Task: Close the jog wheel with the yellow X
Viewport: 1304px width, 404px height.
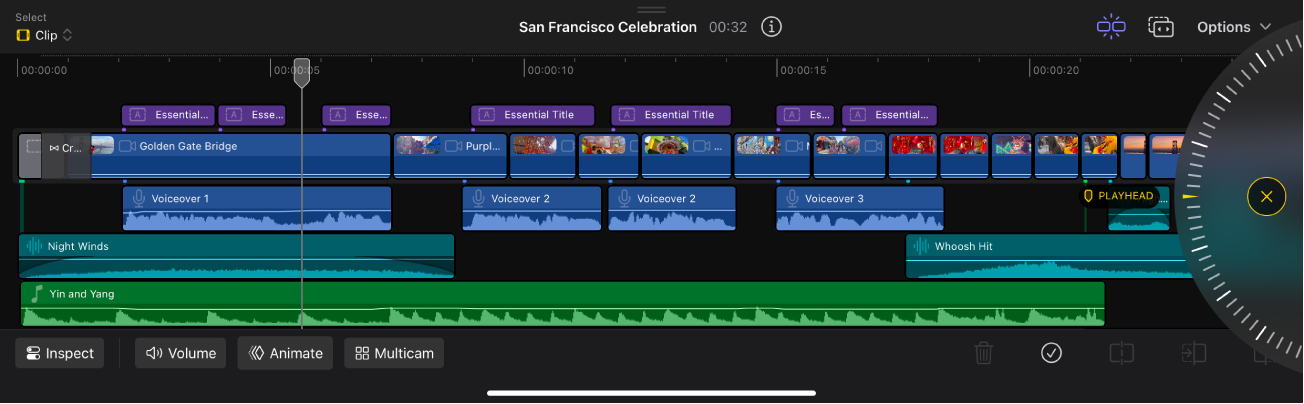Action: pyautogui.click(x=1266, y=197)
